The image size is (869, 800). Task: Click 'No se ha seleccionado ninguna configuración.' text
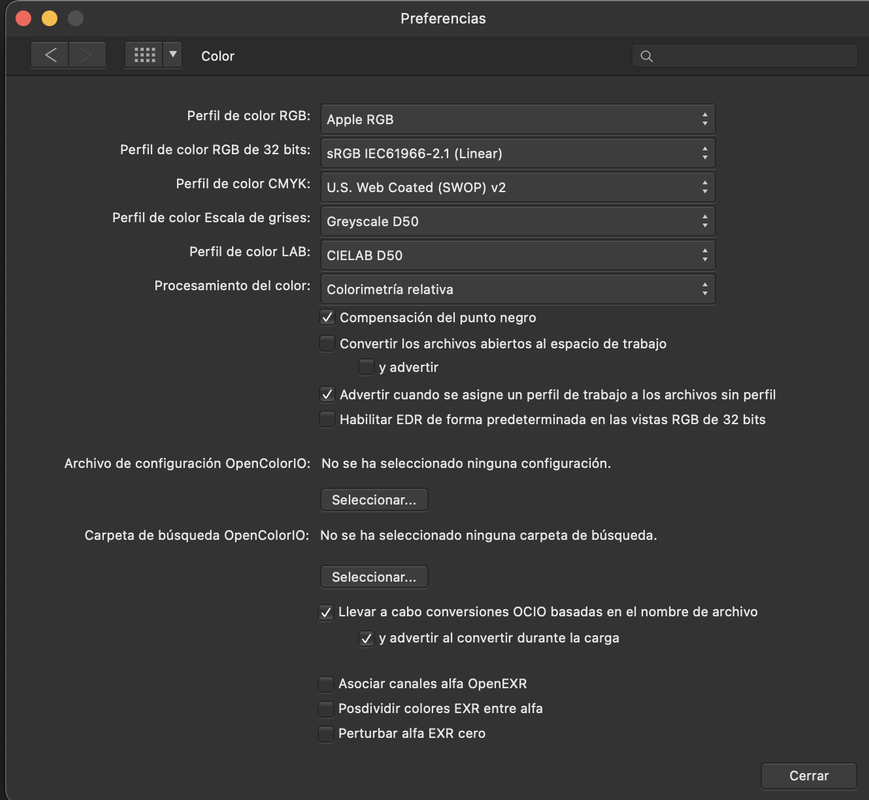(x=466, y=463)
